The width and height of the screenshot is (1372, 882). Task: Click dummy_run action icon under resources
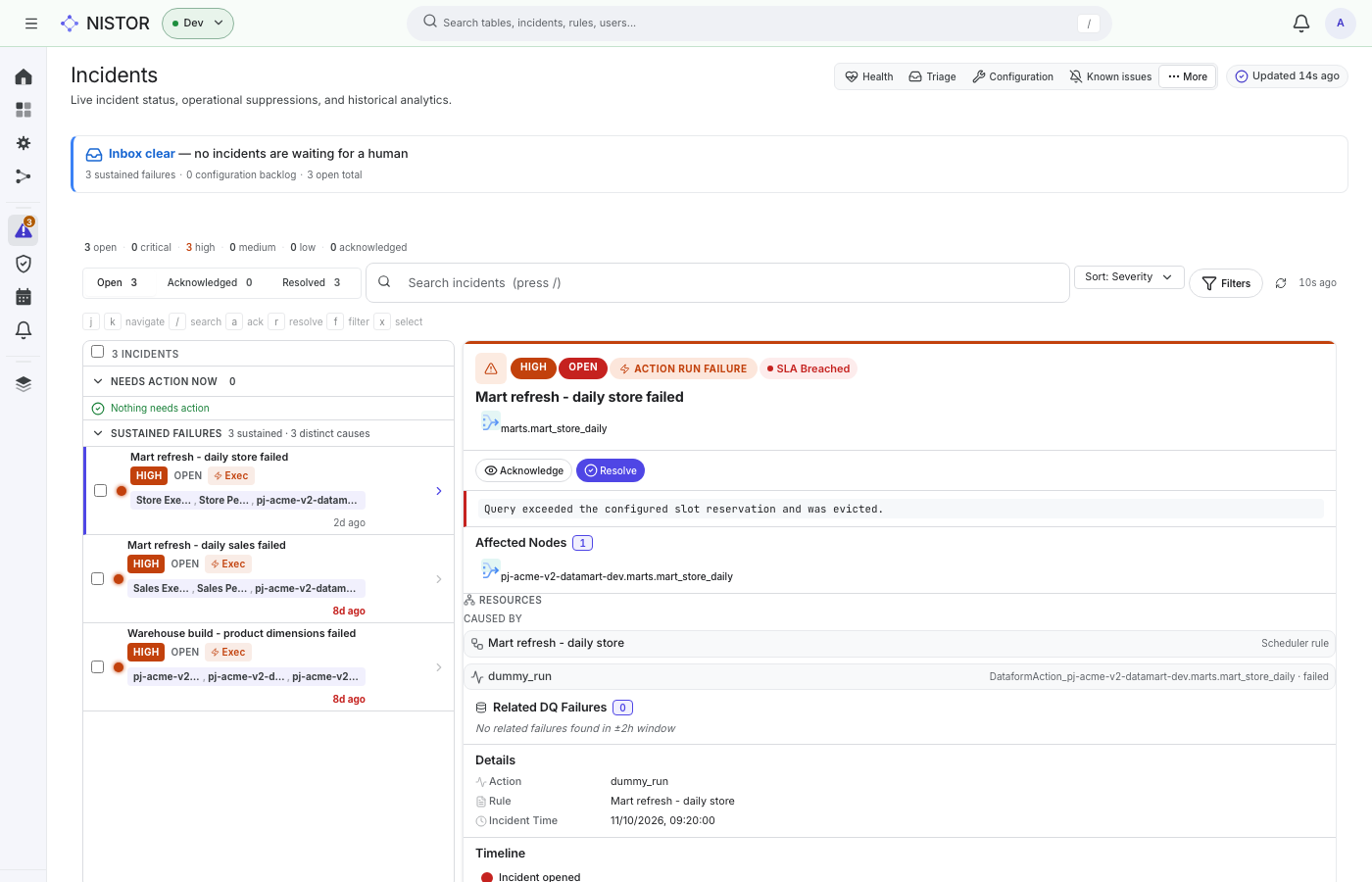point(477,677)
